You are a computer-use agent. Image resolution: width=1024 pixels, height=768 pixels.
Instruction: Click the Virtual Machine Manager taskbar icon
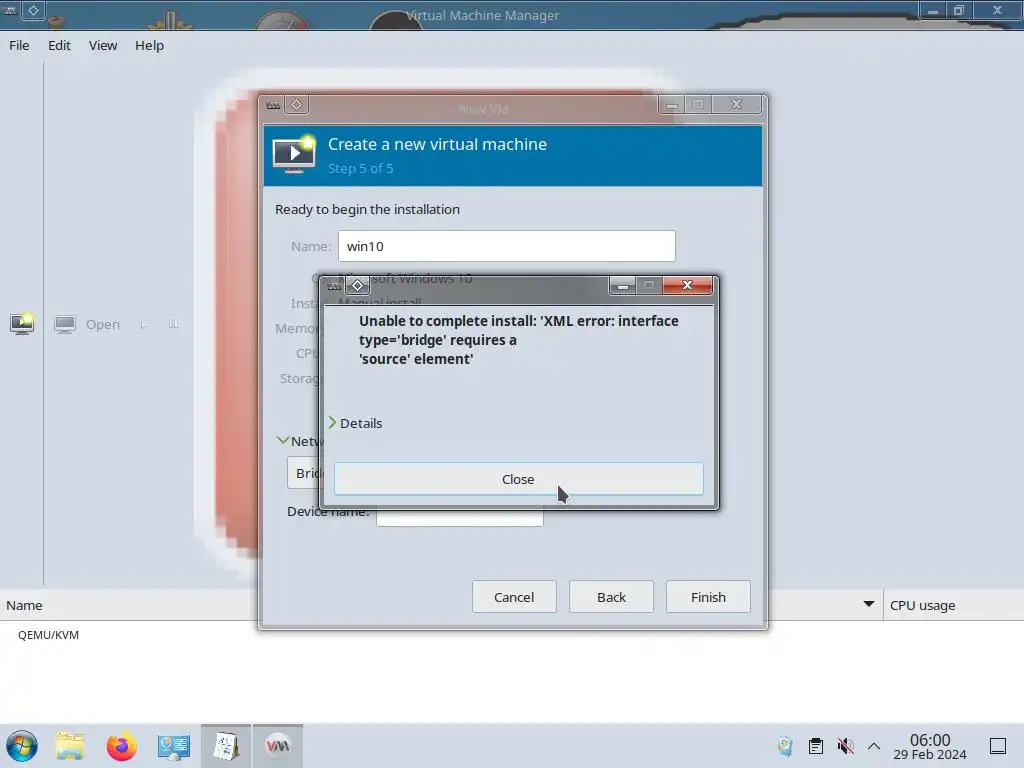[x=278, y=746]
